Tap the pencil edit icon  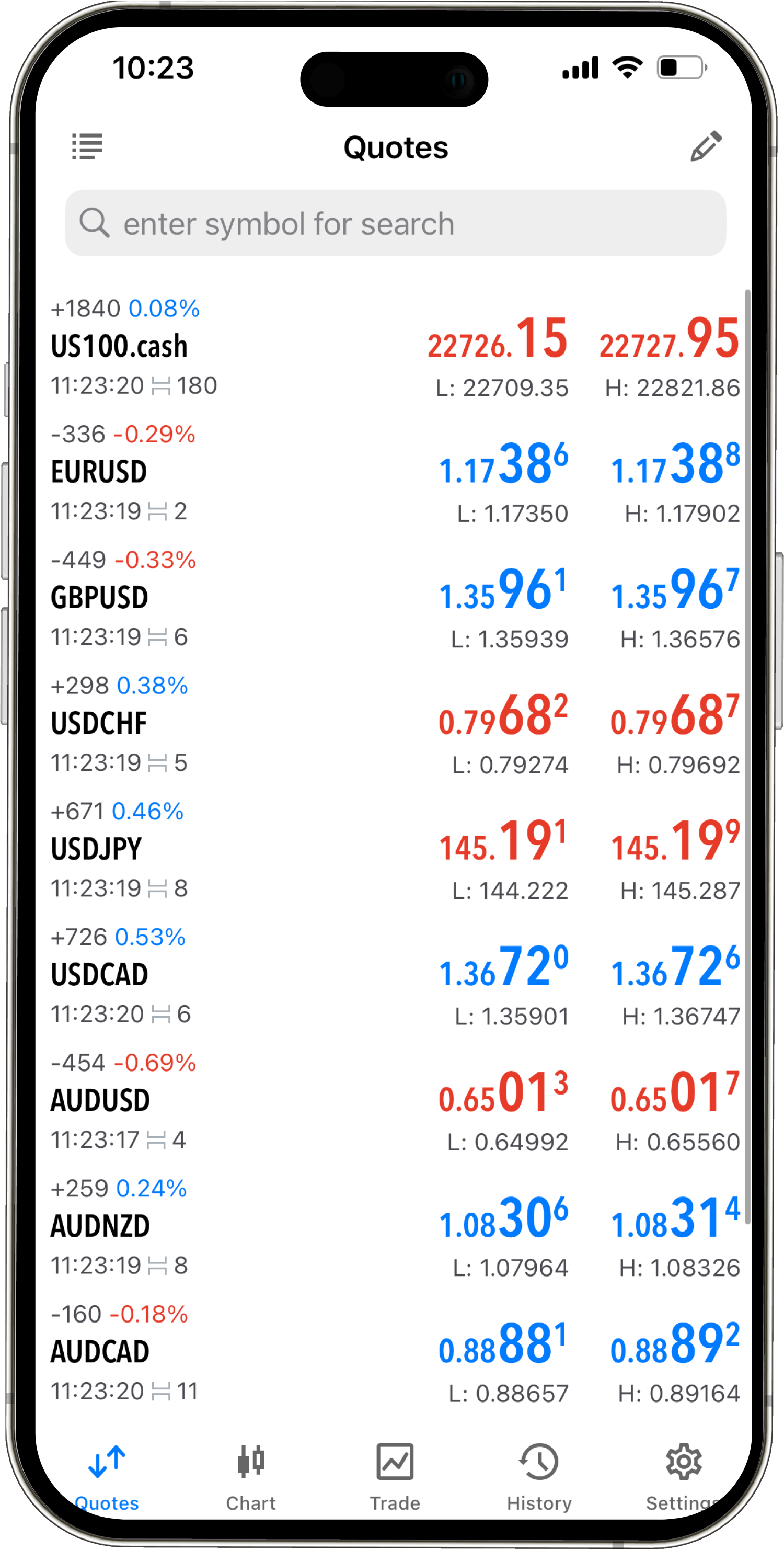click(705, 146)
